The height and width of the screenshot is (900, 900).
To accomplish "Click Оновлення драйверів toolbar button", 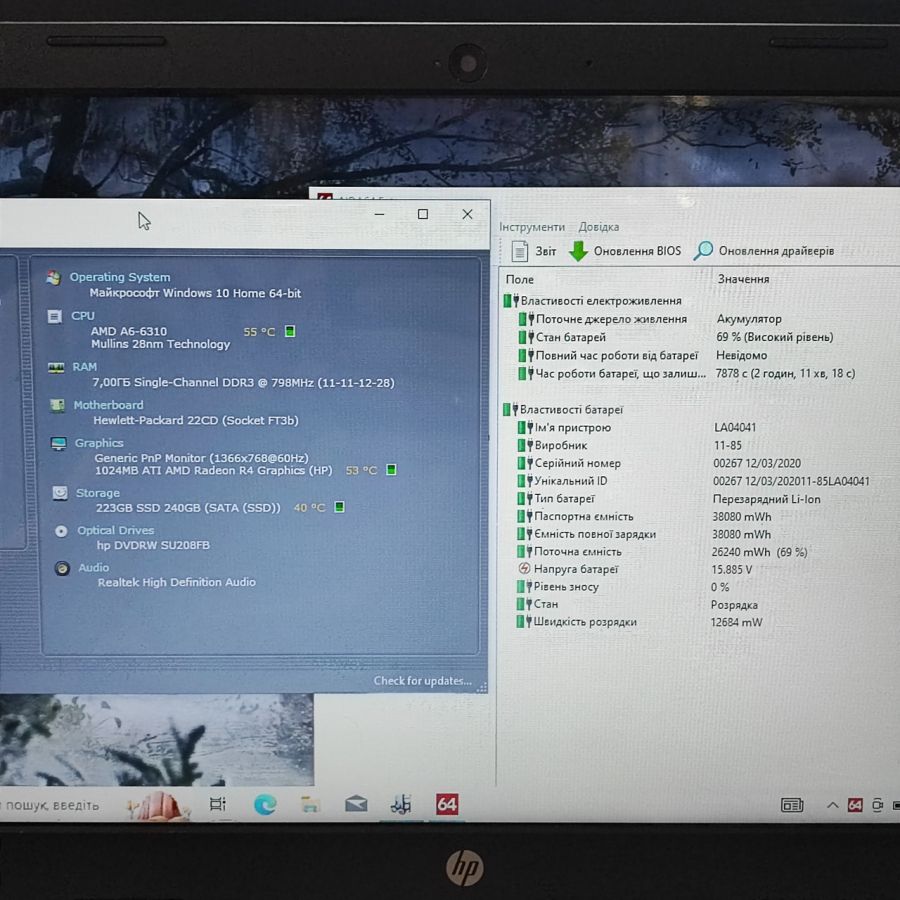I will 764,251.
